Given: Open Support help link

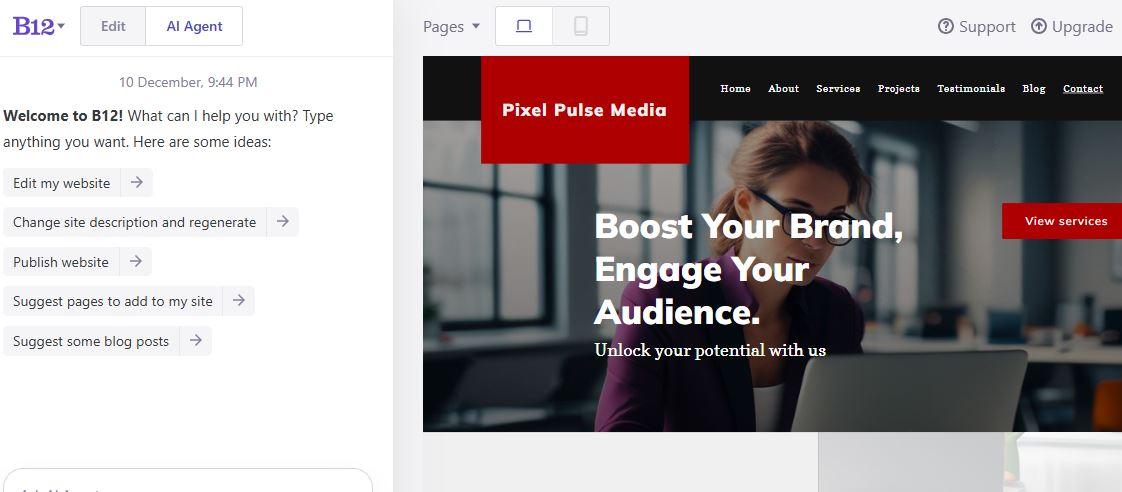Looking at the screenshot, I should tap(976, 27).
